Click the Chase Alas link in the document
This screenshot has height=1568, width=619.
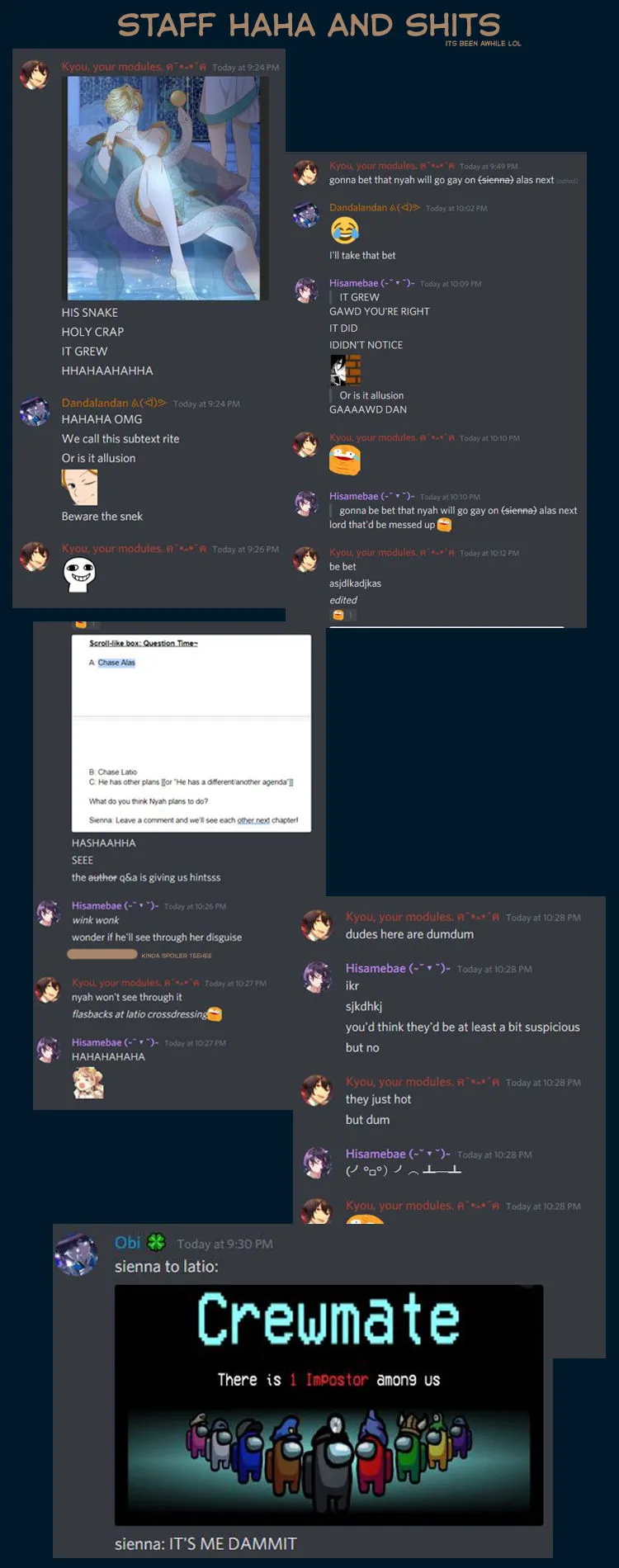point(116,663)
